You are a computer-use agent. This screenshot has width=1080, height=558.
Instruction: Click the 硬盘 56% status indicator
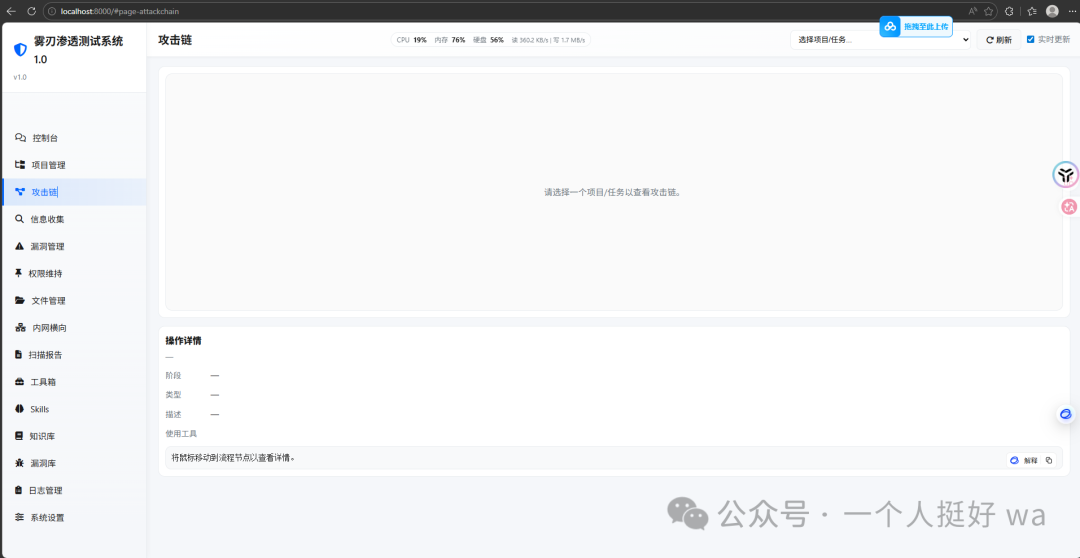tap(488, 40)
